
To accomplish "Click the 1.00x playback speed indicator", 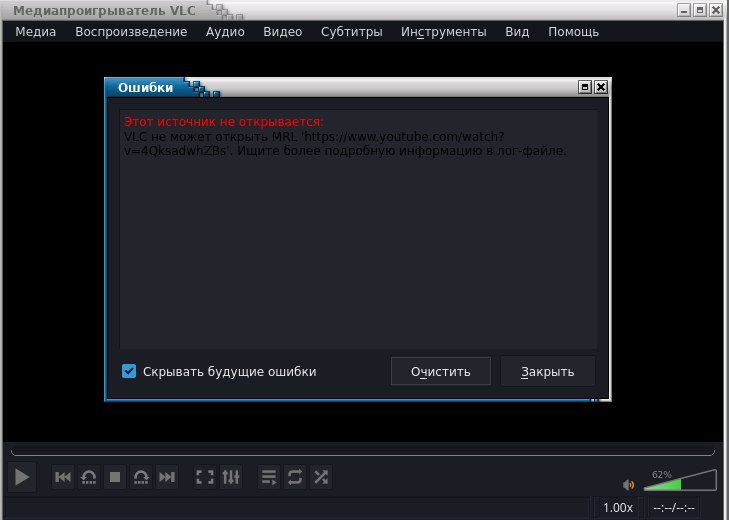I will pos(617,508).
